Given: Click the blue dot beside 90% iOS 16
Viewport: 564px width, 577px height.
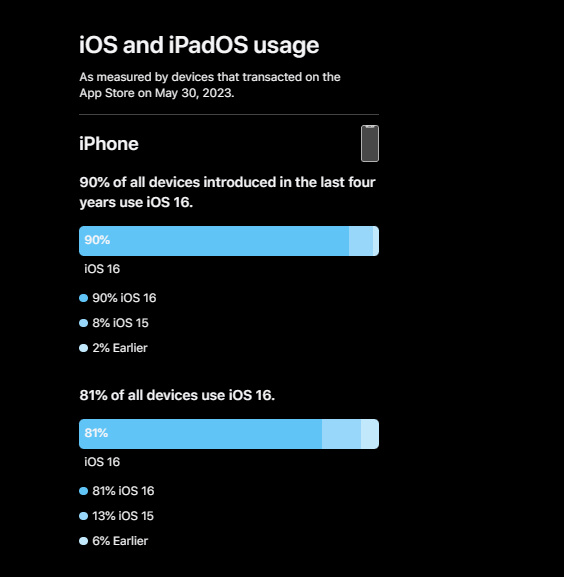Looking at the screenshot, I should click(x=84, y=298).
